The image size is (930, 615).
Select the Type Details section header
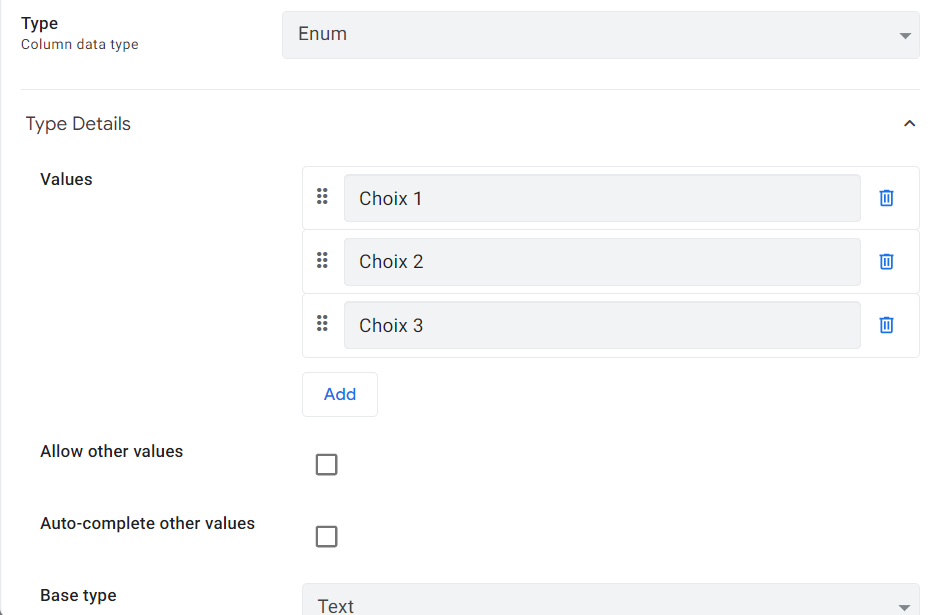(x=78, y=123)
